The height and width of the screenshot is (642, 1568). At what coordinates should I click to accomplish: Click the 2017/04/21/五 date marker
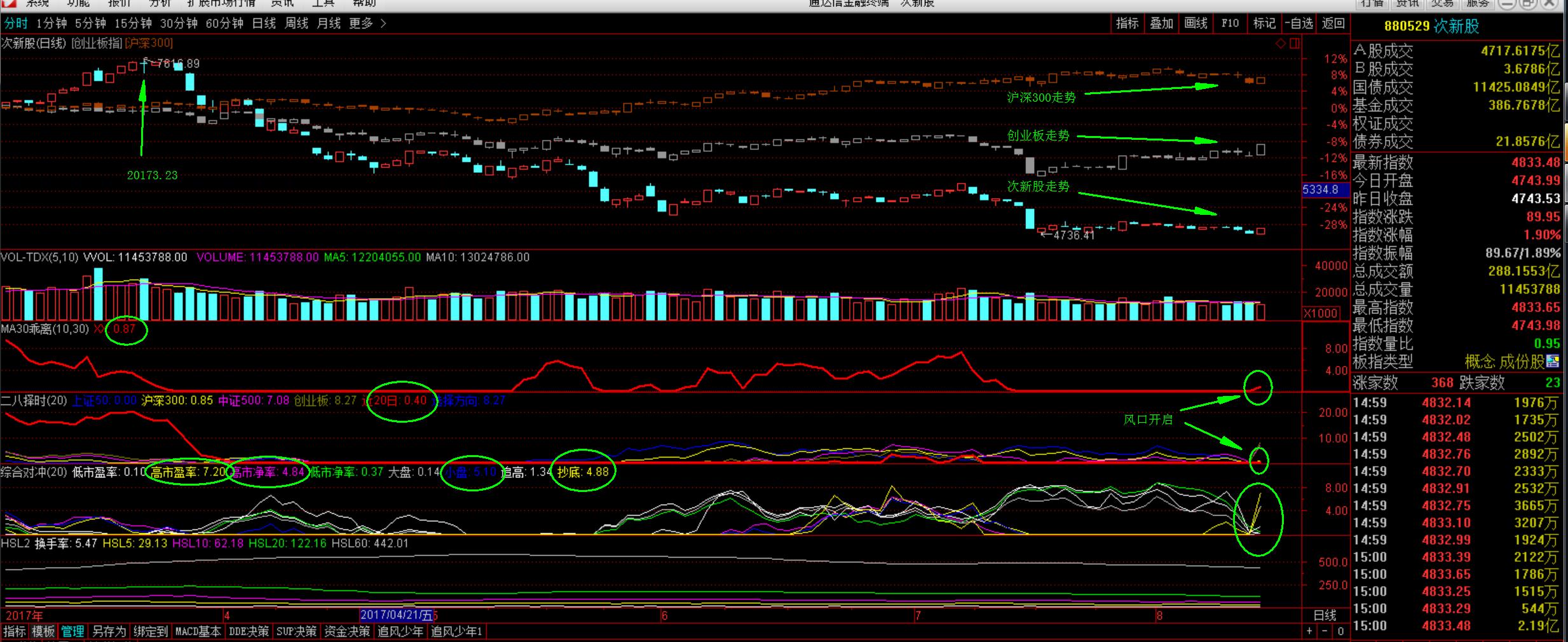[397, 615]
